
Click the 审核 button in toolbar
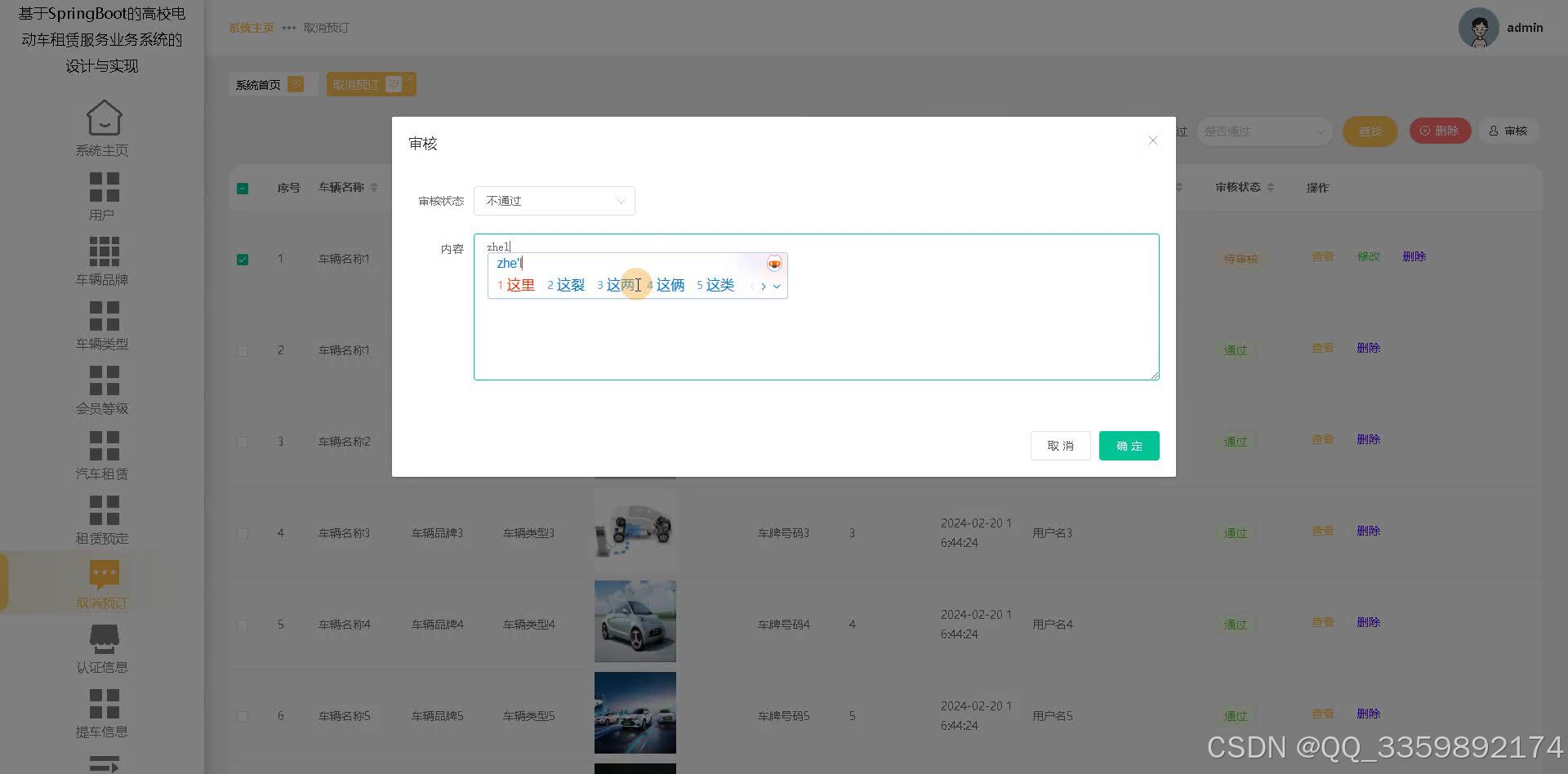1508,131
